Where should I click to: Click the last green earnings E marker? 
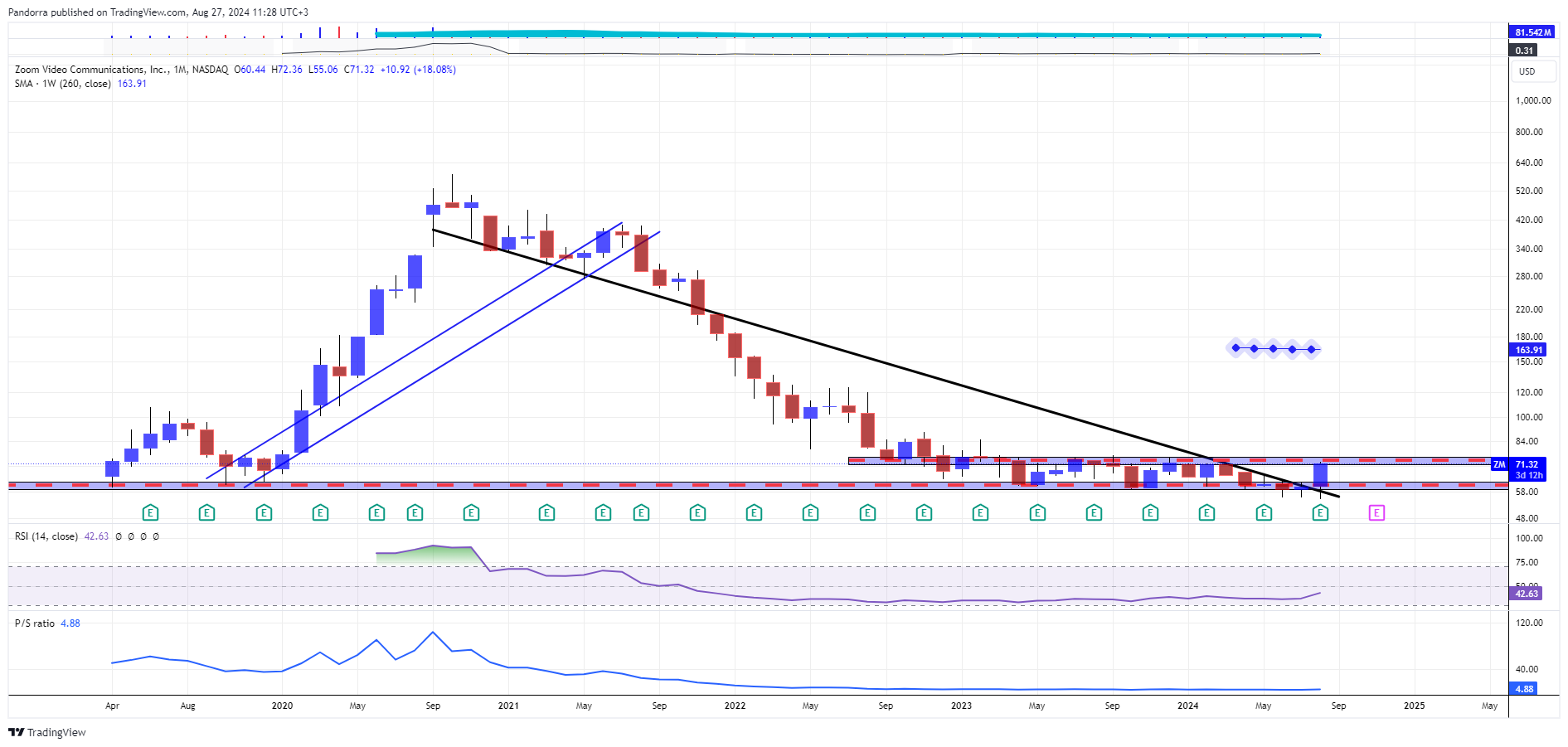[1320, 513]
